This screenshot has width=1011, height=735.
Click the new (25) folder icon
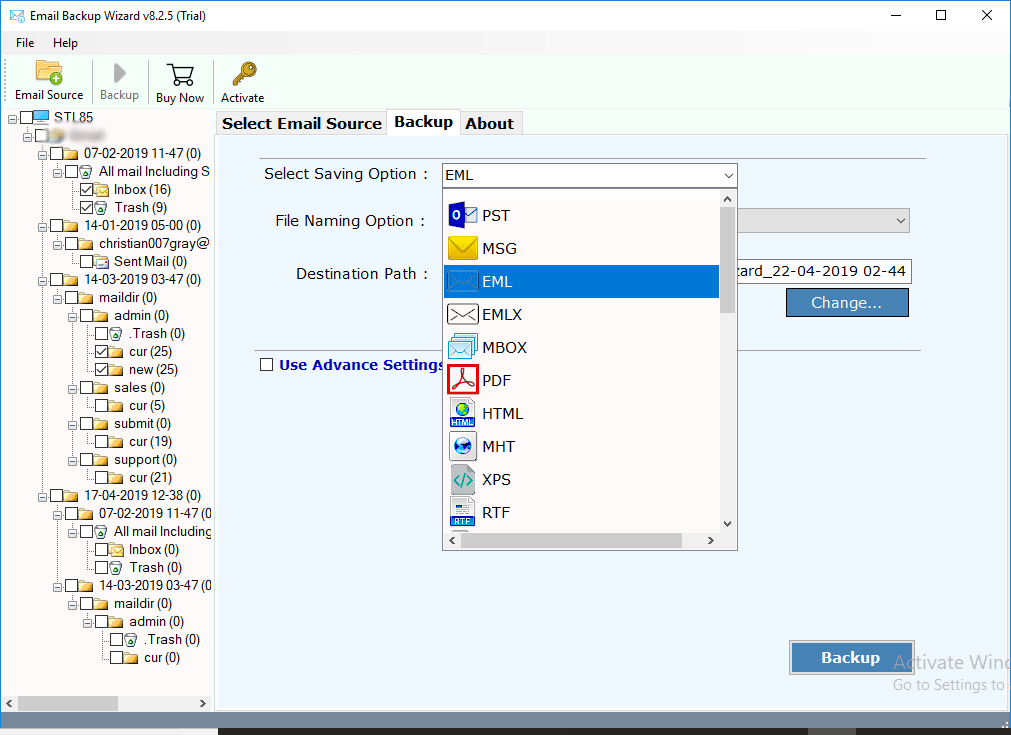pyautogui.click(x=116, y=370)
